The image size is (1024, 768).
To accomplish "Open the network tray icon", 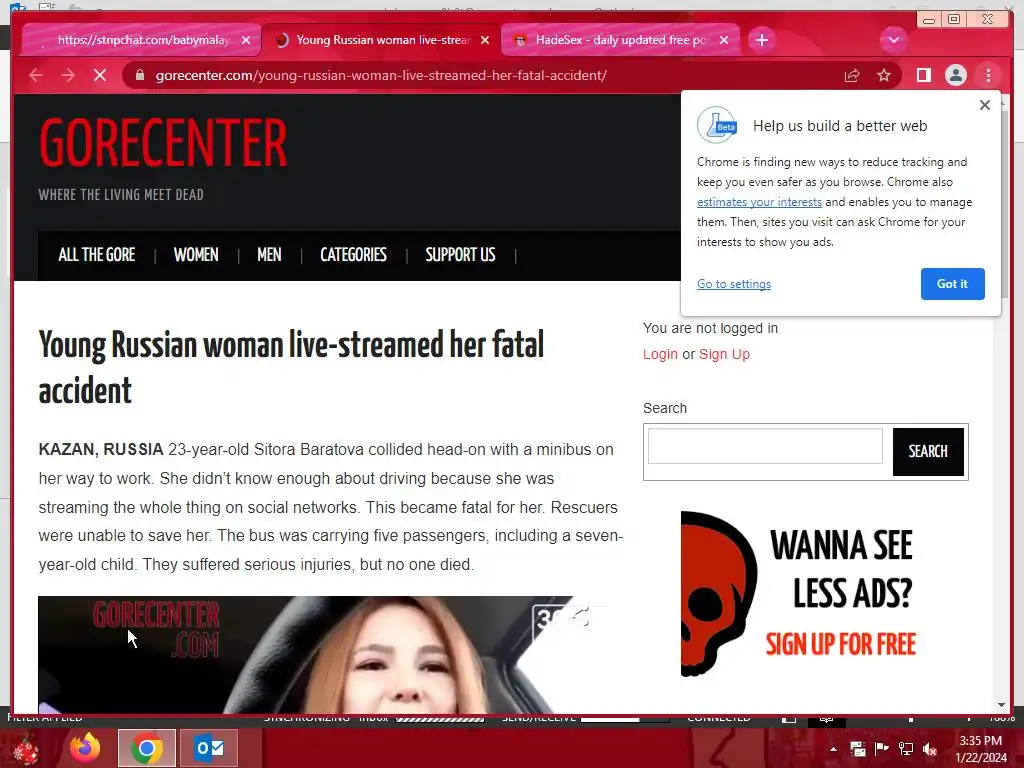I will click(906, 749).
